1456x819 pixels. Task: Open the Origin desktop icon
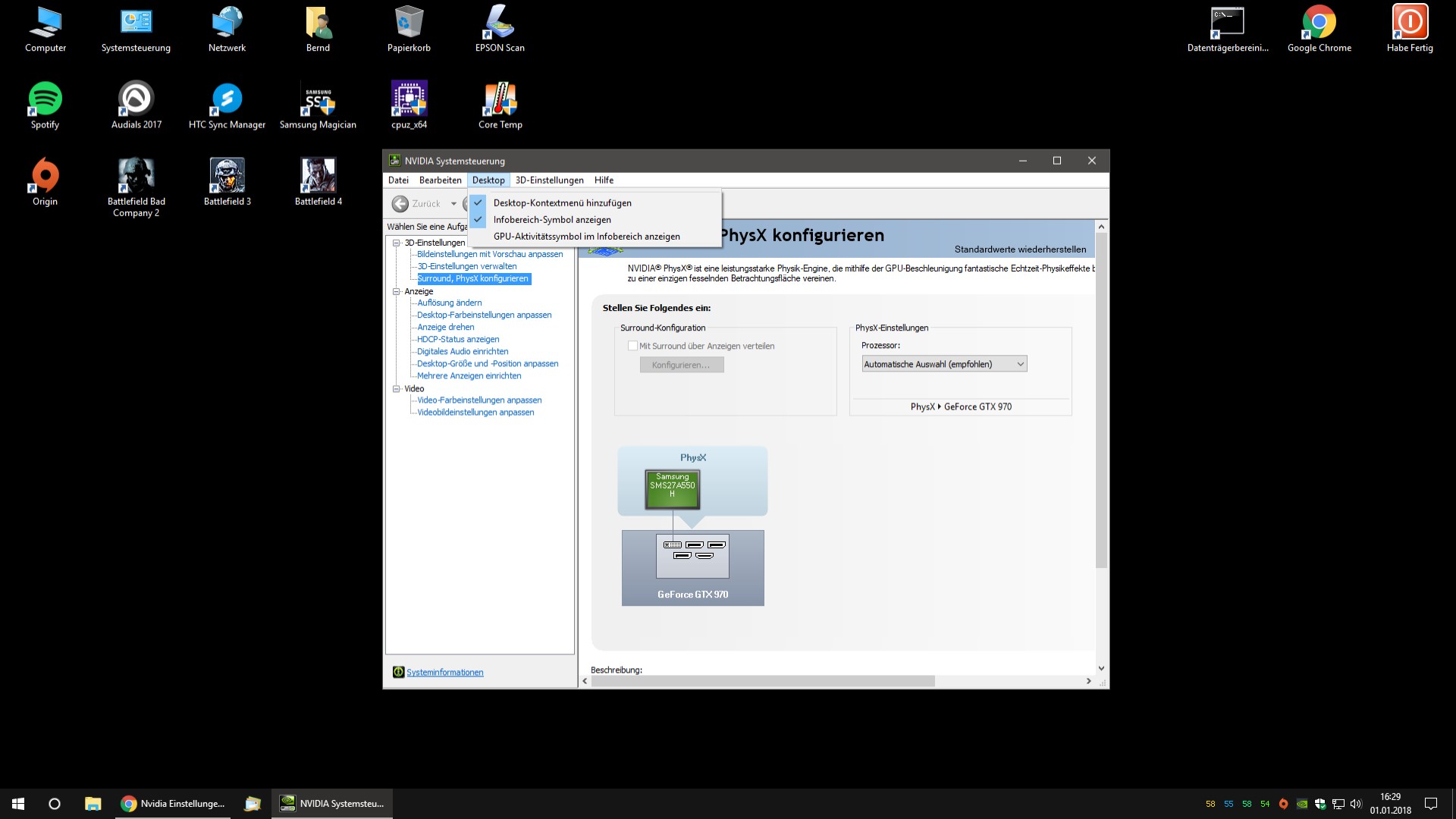coord(45,176)
